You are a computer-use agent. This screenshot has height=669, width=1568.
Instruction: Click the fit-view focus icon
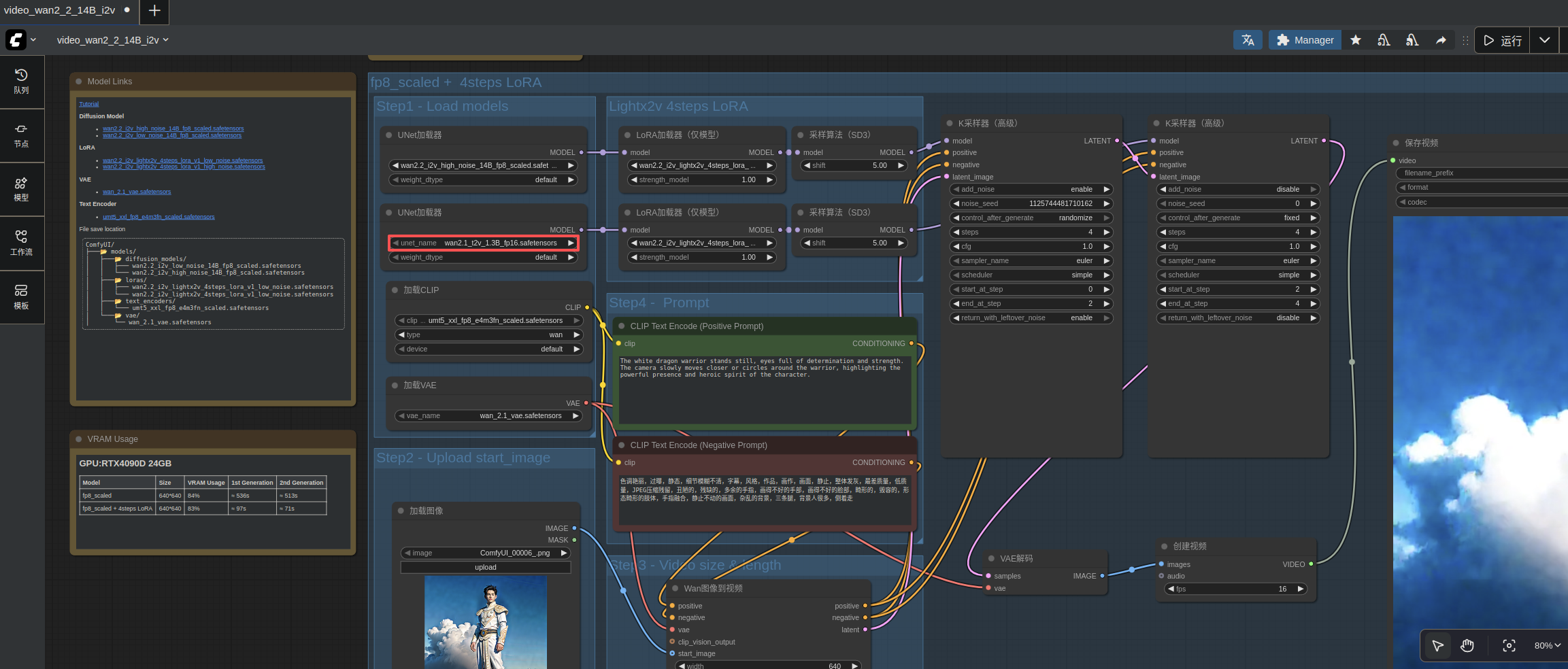[x=1509, y=646]
